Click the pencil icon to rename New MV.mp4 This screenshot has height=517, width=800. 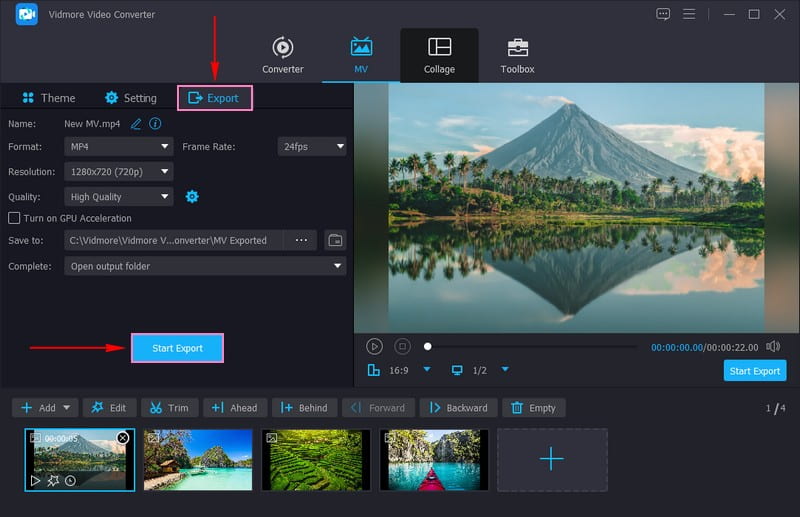point(136,124)
